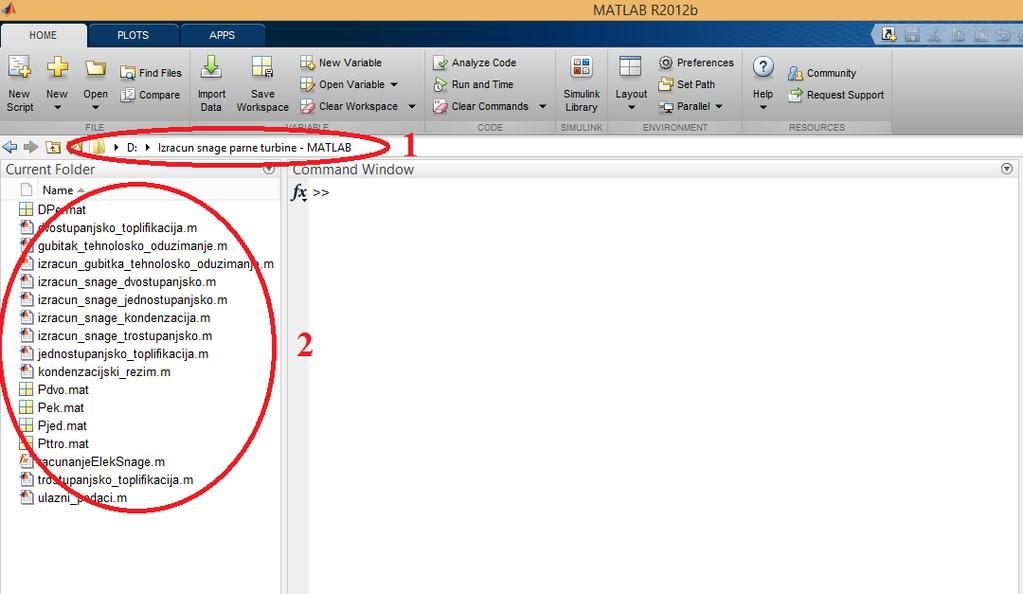The width and height of the screenshot is (1023, 594).
Task: Select file dvostupanjsko_toplifikacija.m
Action: (x=117, y=228)
